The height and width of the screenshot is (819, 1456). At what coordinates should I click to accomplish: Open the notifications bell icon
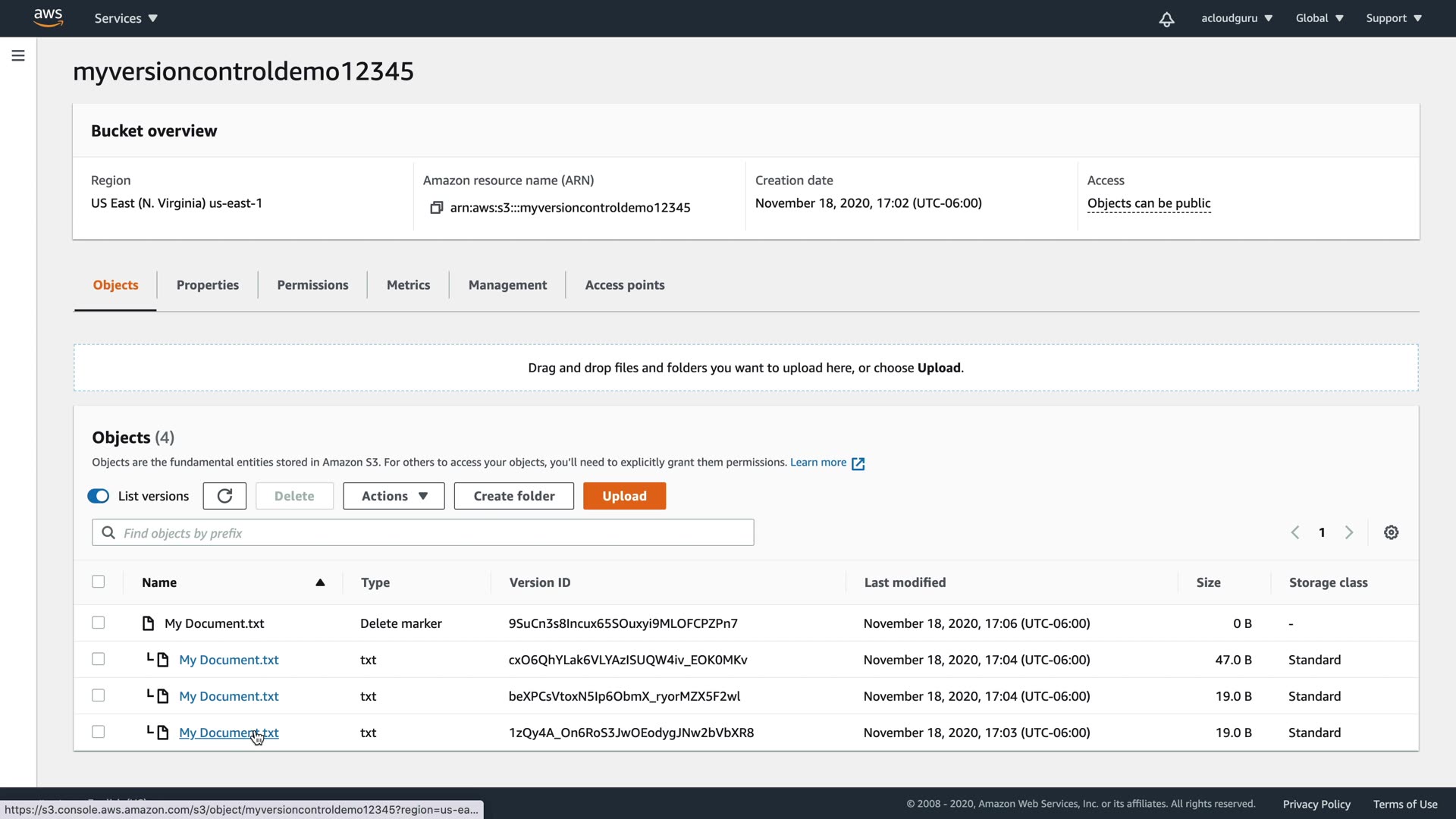pyautogui.click(x=1166, y=19)
